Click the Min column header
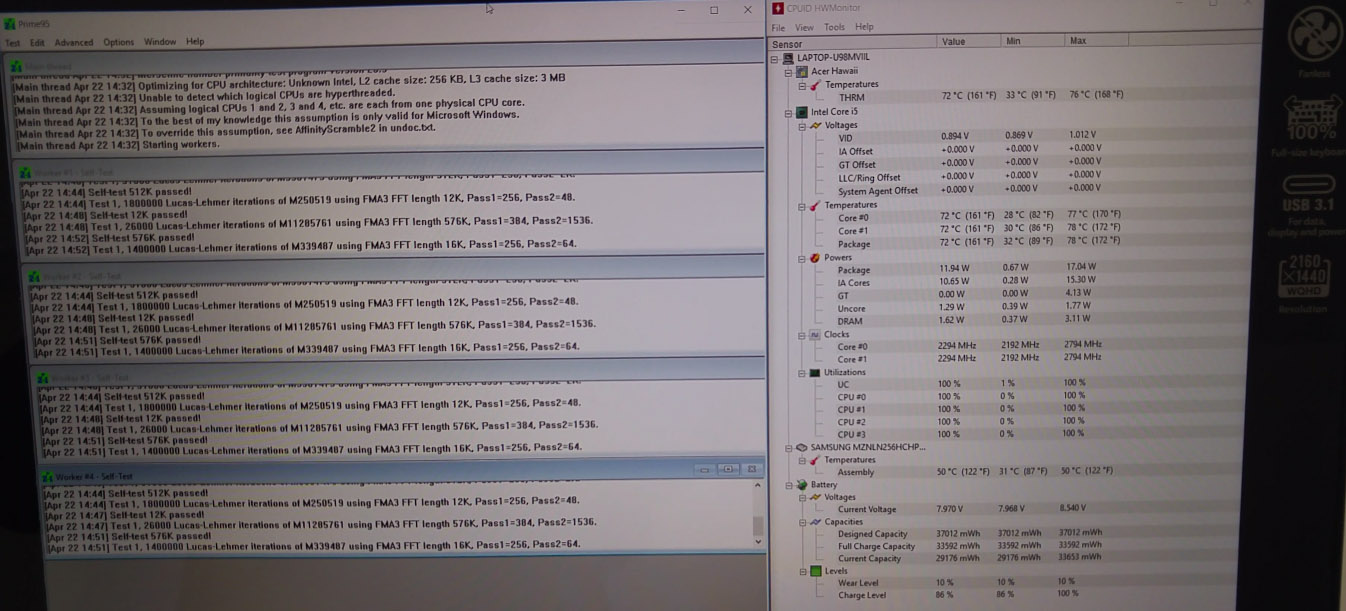 (x=1034, y=41)
